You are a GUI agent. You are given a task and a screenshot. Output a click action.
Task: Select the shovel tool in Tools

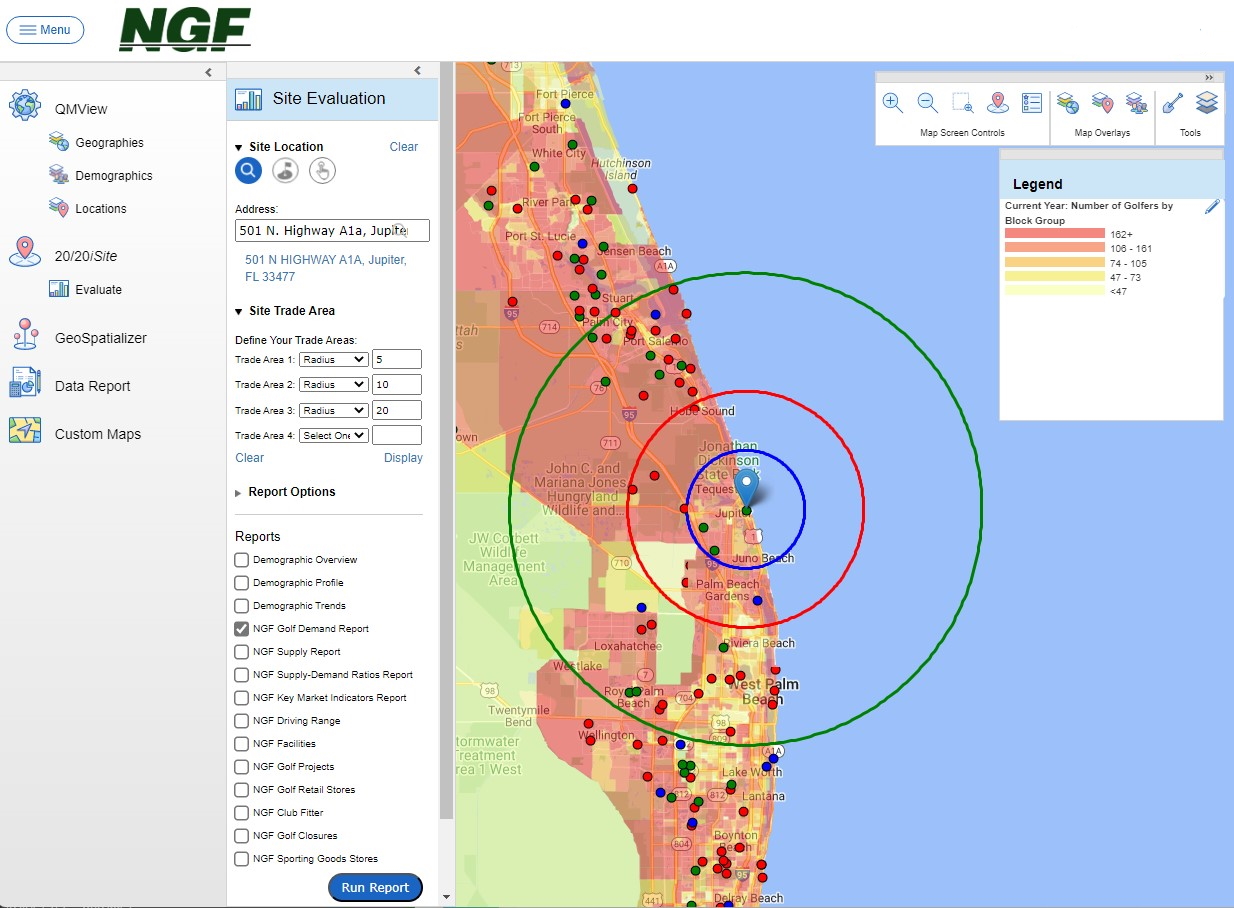[x=1173, y=102]
